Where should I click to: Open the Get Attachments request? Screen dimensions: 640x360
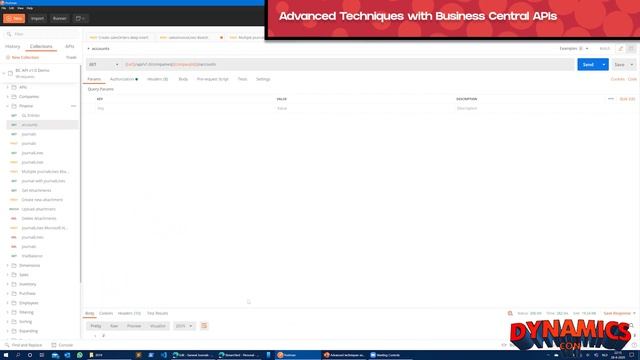36,191
